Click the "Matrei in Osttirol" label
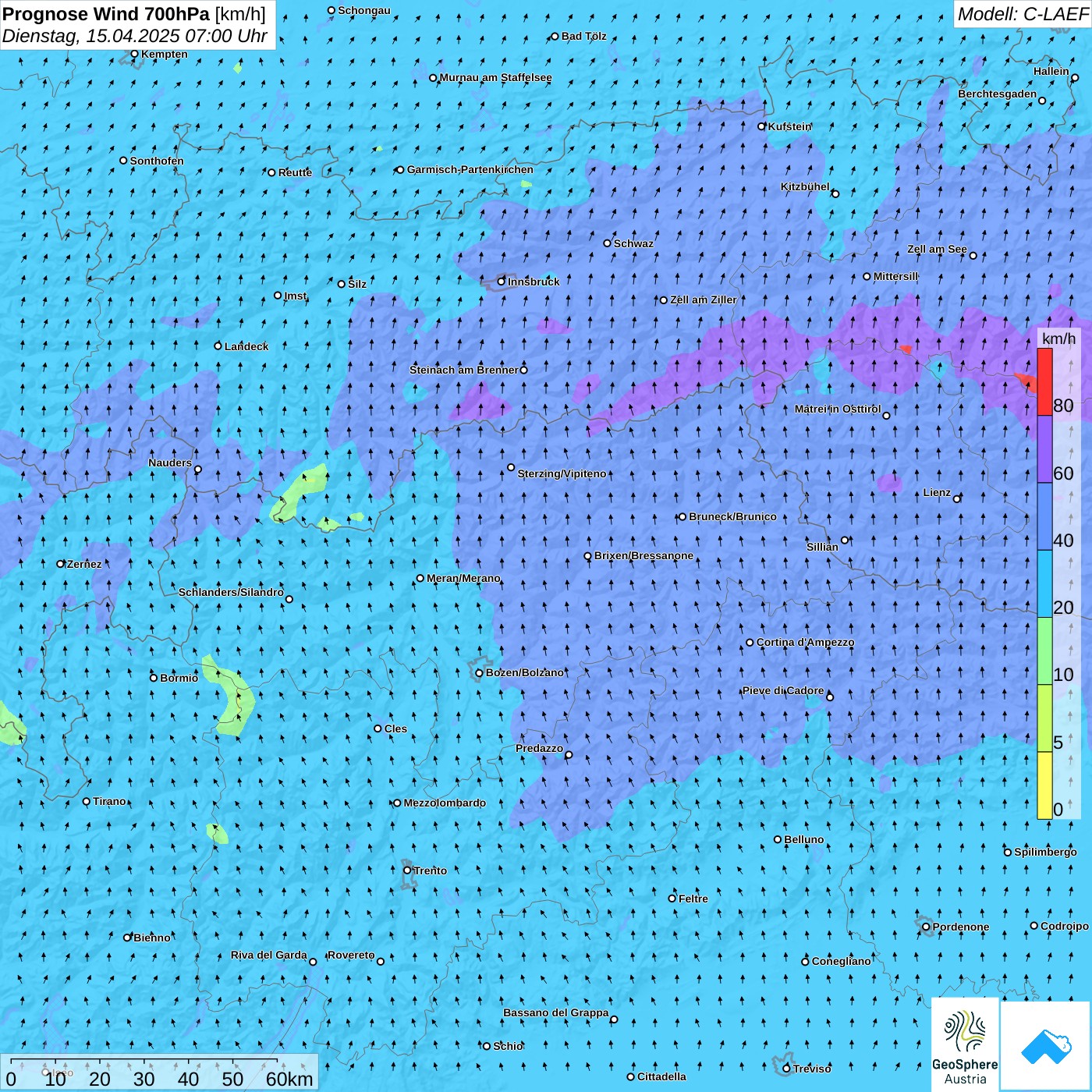 [x=838, y=409]
